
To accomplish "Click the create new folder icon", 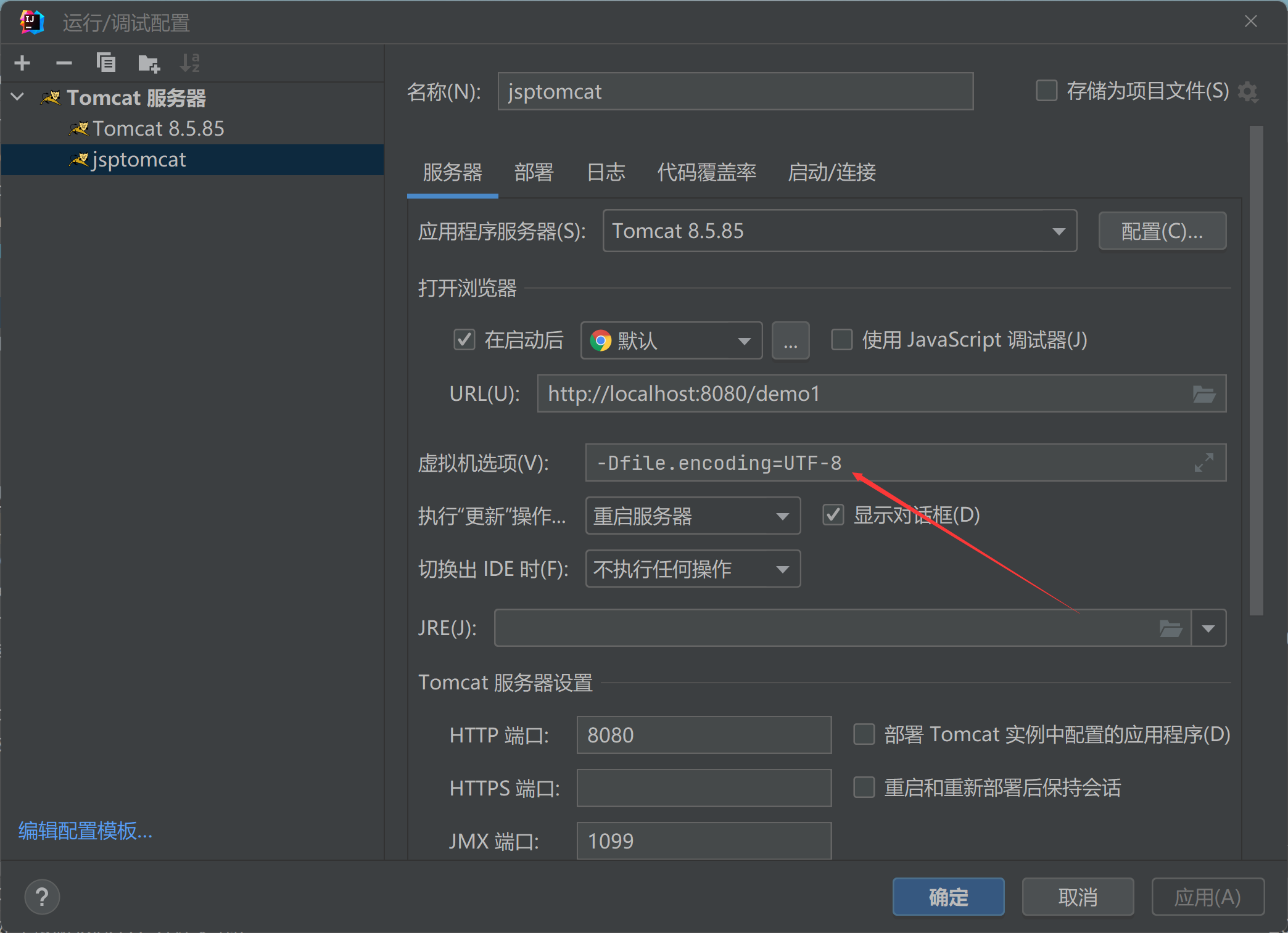I will (x=149, y=63).
